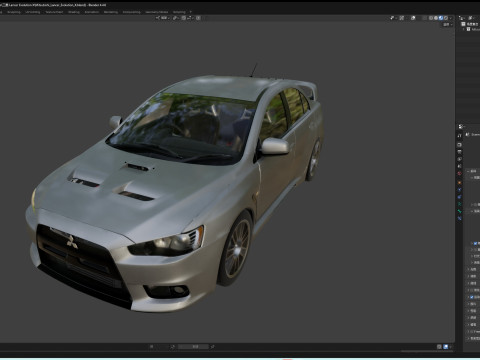
Task: Toggle the lower blue checked checkbox in properties
Action: coord(472,297)
